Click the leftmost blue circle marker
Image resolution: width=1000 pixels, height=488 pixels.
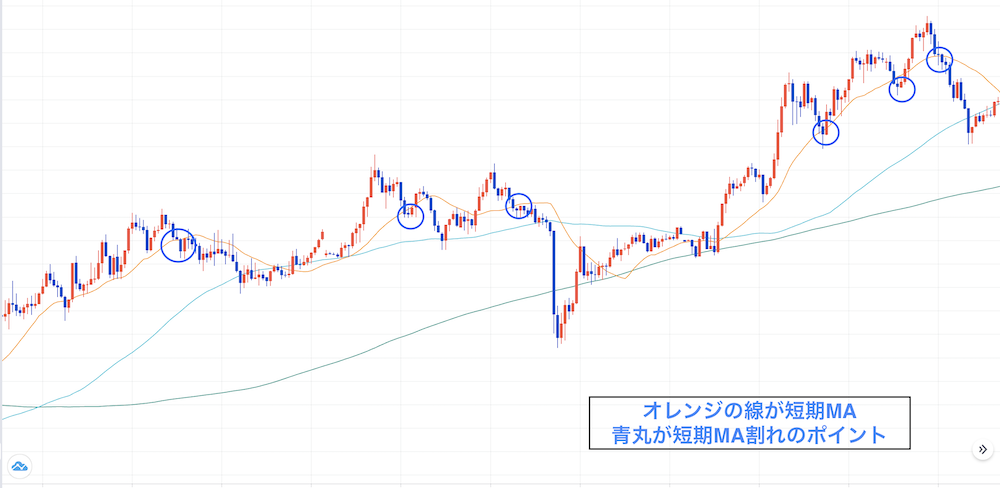tap(178, 244)
